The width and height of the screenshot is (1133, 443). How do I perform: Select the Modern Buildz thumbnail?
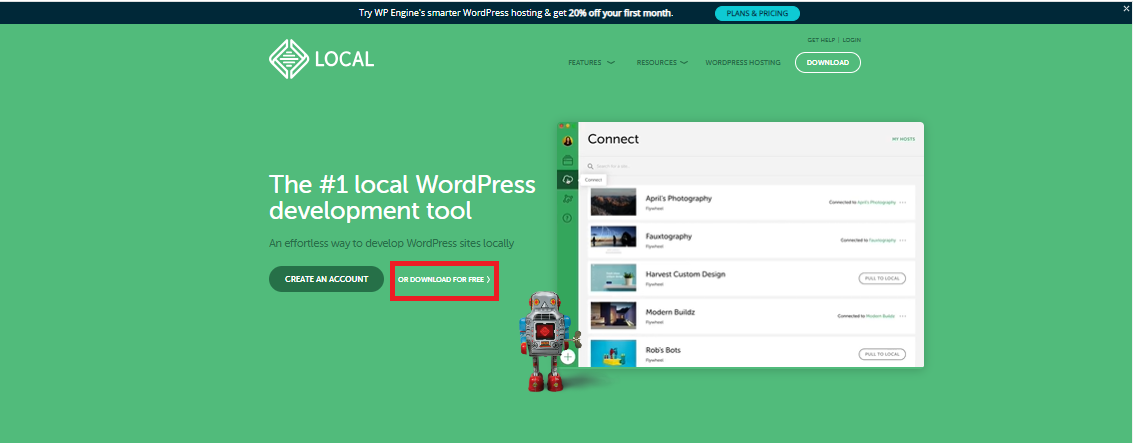click(x=613, y=317)
